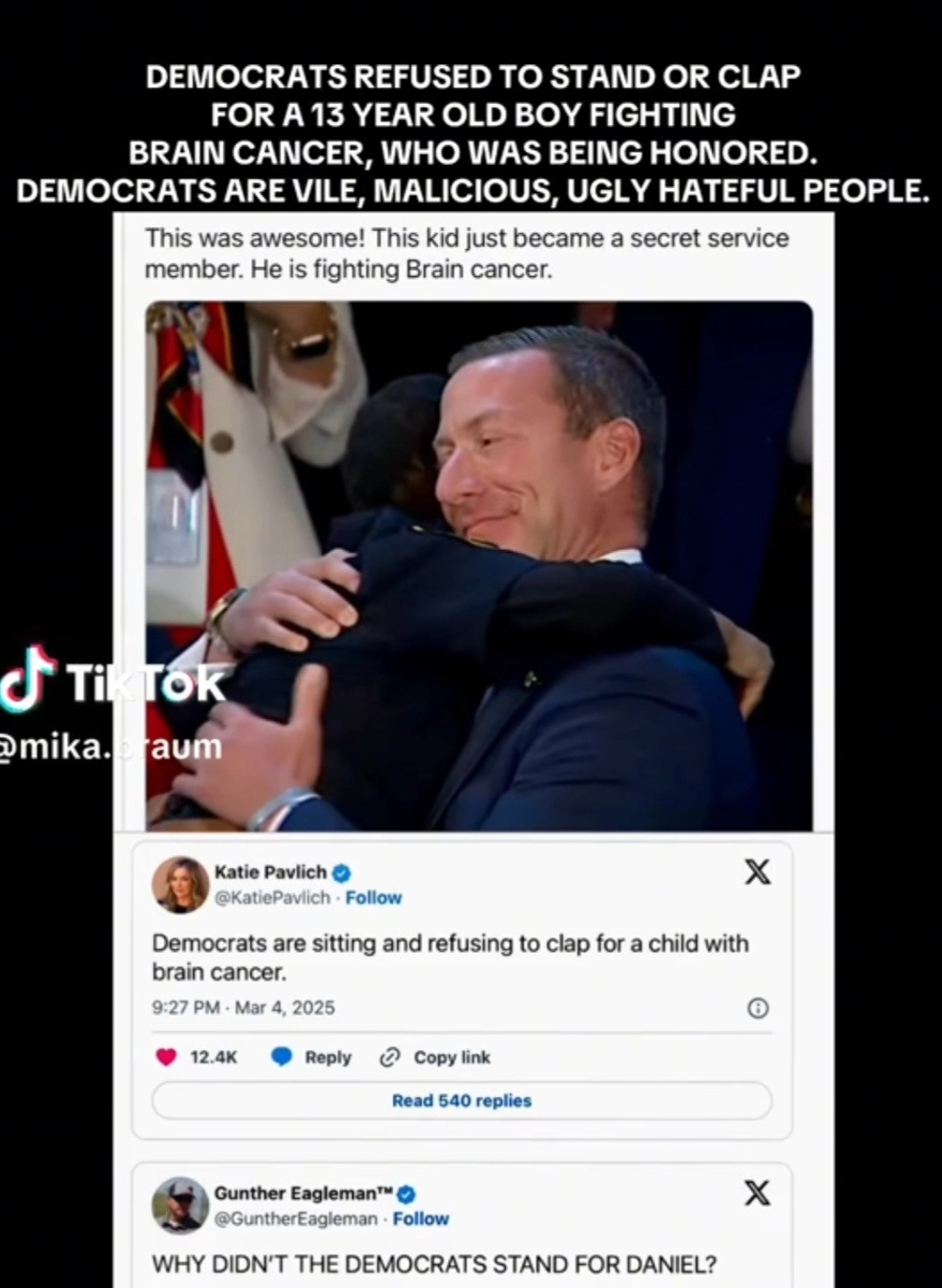Open the 9:27 PM Mar 4, 2025 timestamp

243,1007
